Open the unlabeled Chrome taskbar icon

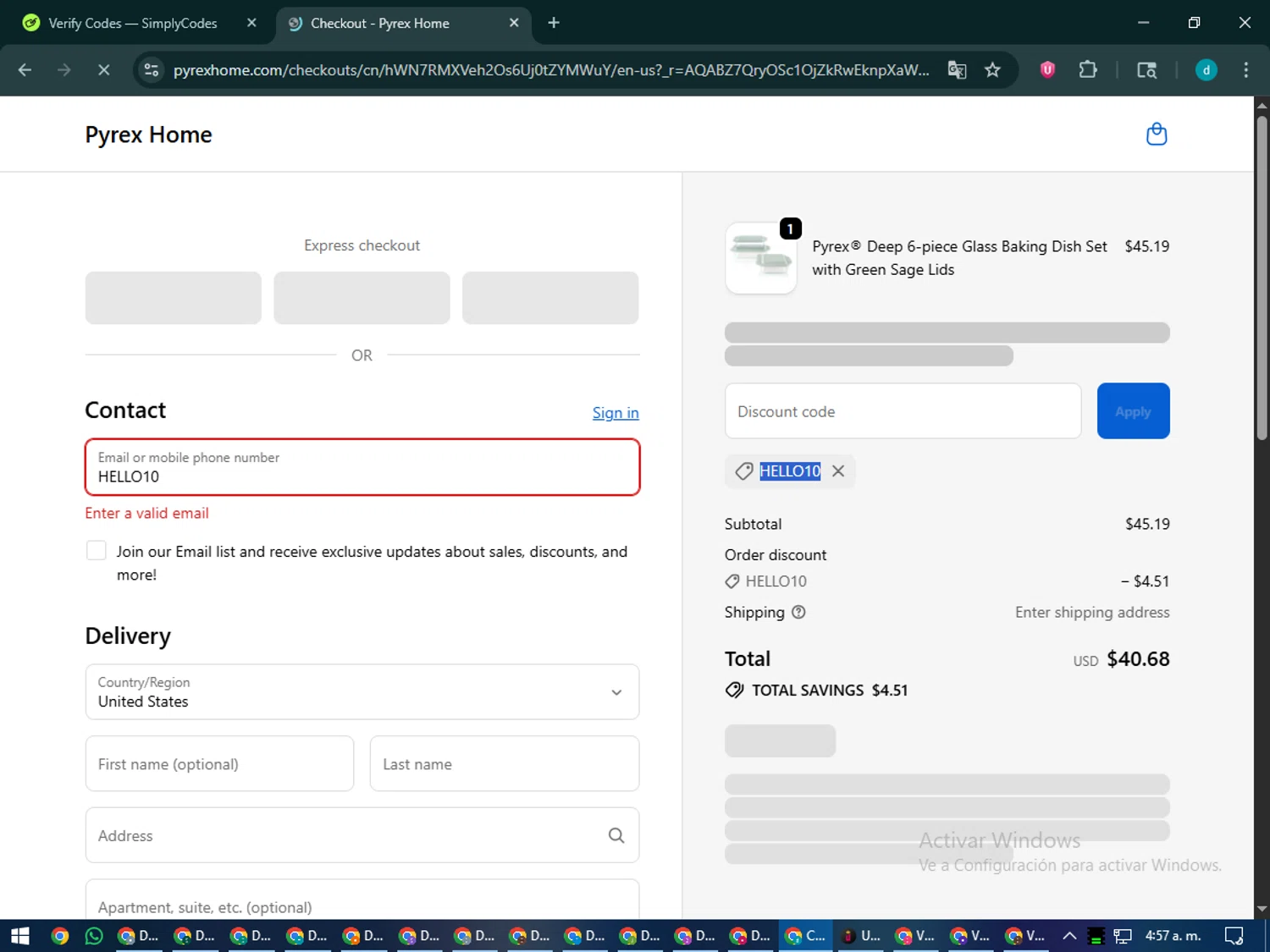tap(60, 936)
